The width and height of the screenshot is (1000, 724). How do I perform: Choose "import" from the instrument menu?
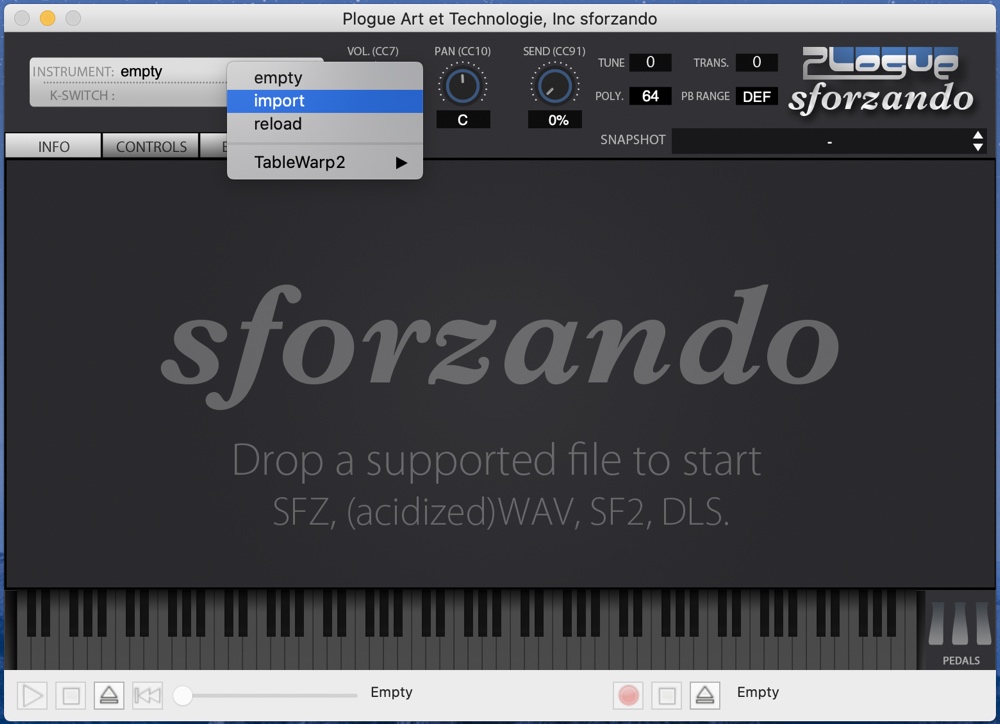[x=325, y=101]
